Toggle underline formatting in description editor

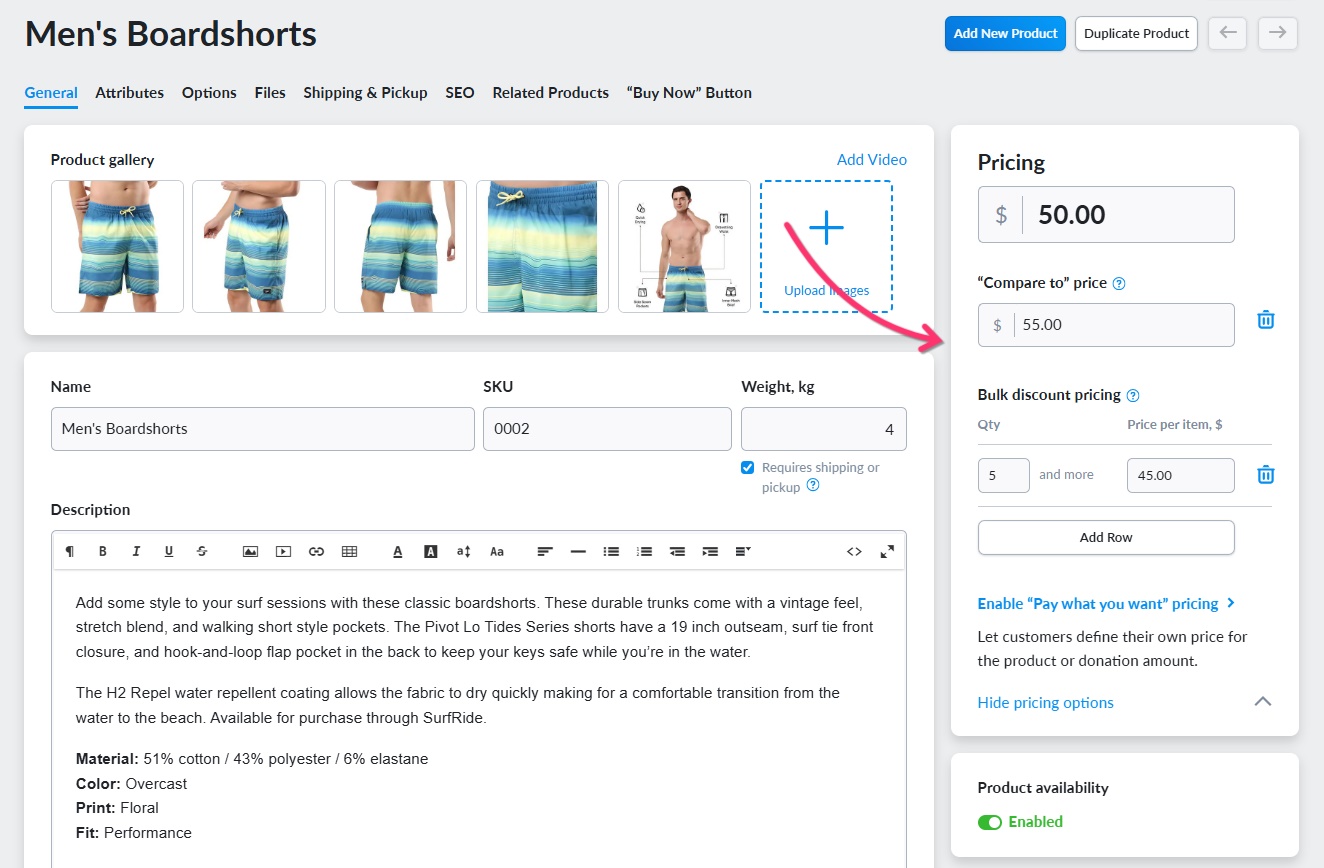point(169,551)
